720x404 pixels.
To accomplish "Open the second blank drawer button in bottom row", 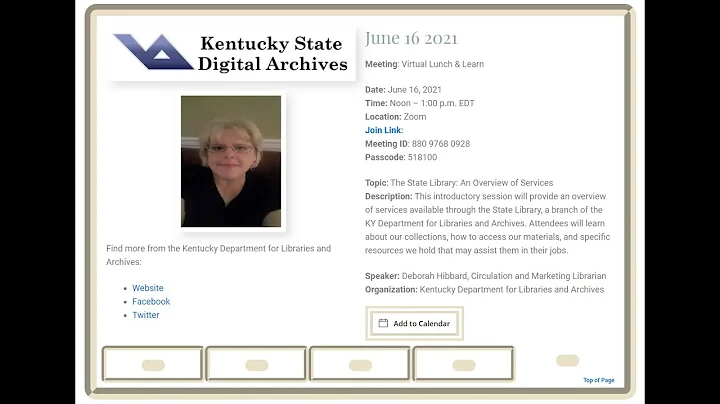I will (257, 364).
